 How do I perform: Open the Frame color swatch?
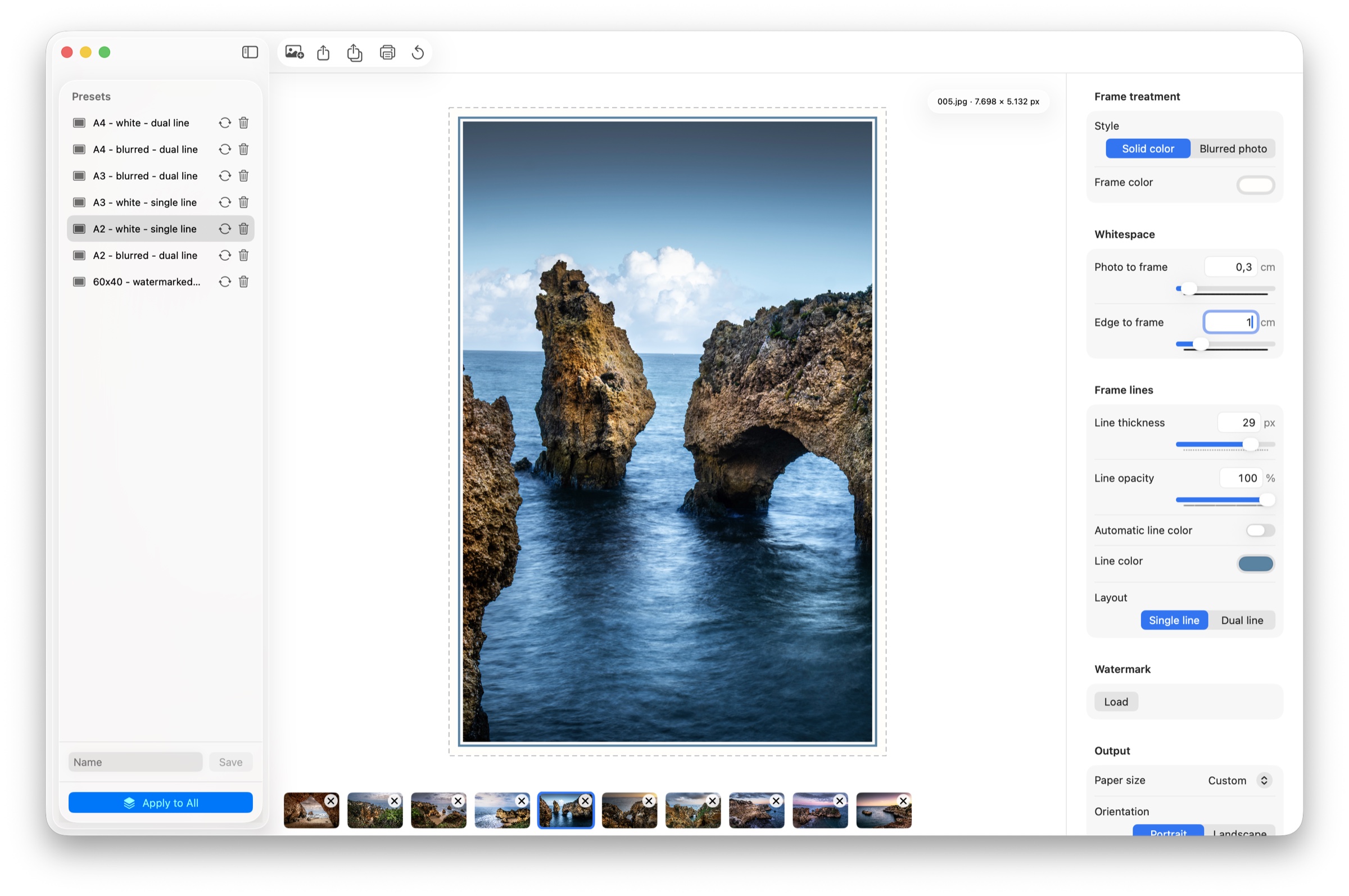[x=1255, y=184]
